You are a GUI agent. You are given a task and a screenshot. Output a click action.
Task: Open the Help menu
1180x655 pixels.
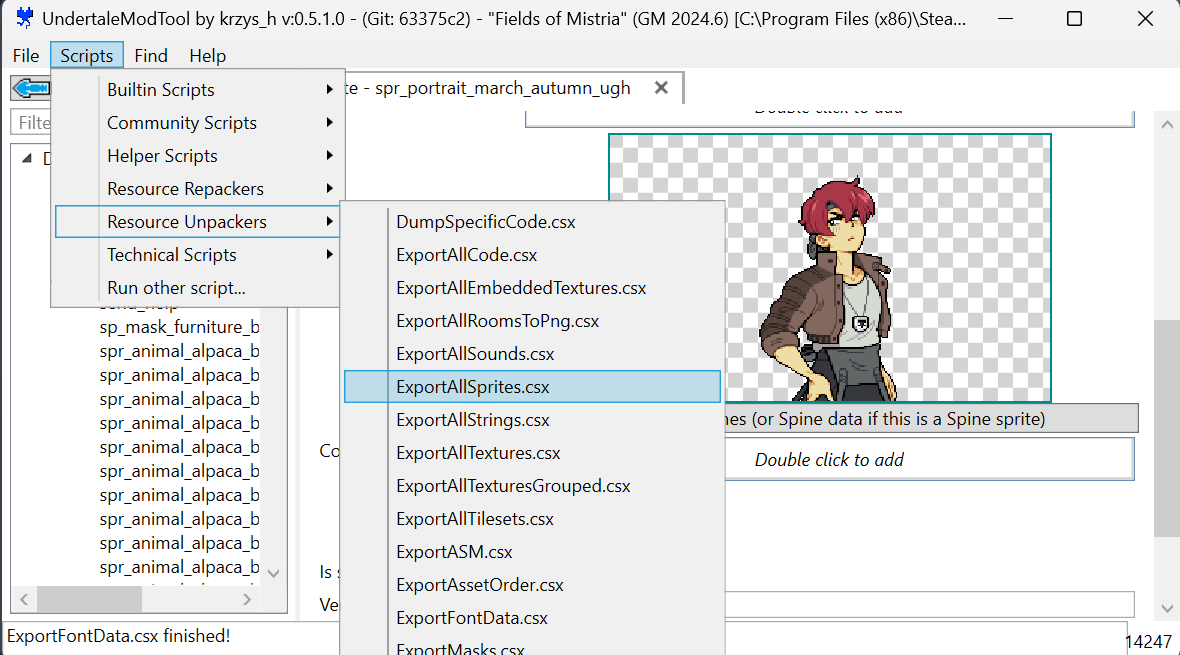207,56
